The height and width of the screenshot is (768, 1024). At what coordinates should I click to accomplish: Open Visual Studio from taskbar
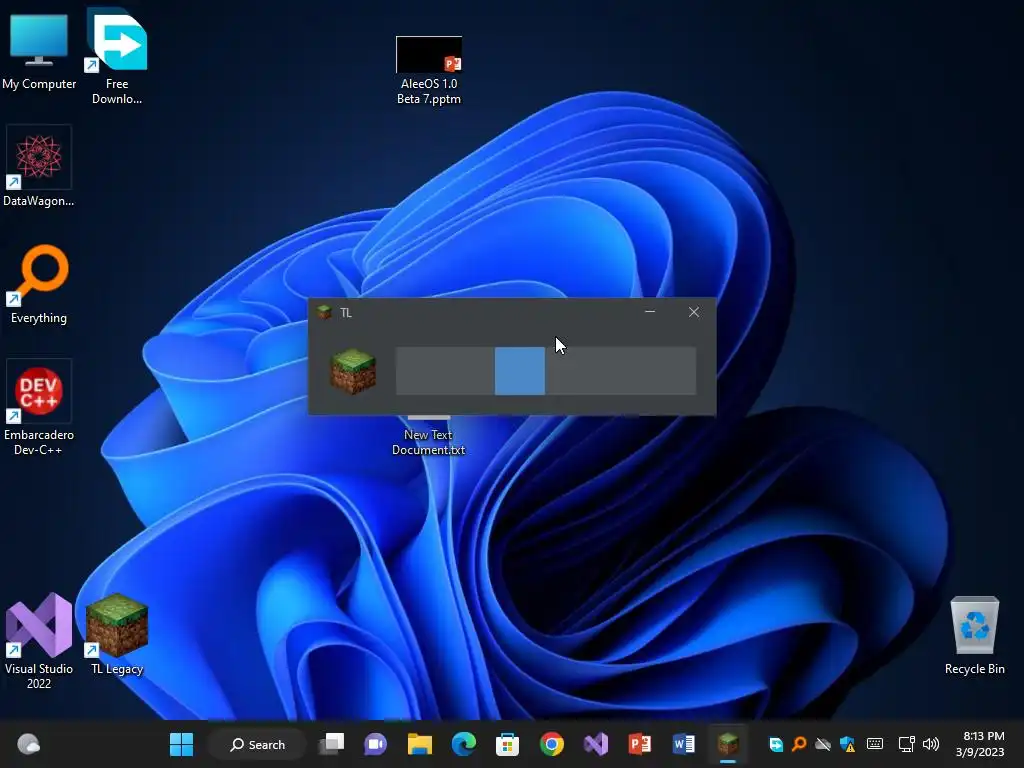pyautogui.click(x=596, y=744)
